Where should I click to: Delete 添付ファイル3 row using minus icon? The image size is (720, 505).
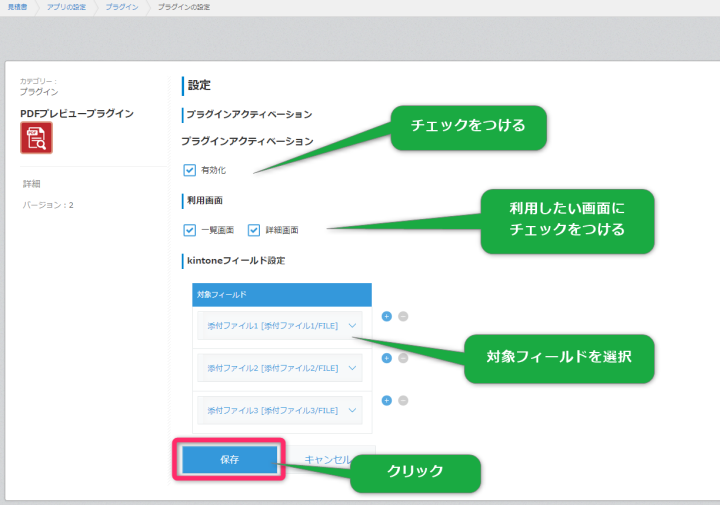click(x=403, y=400)
